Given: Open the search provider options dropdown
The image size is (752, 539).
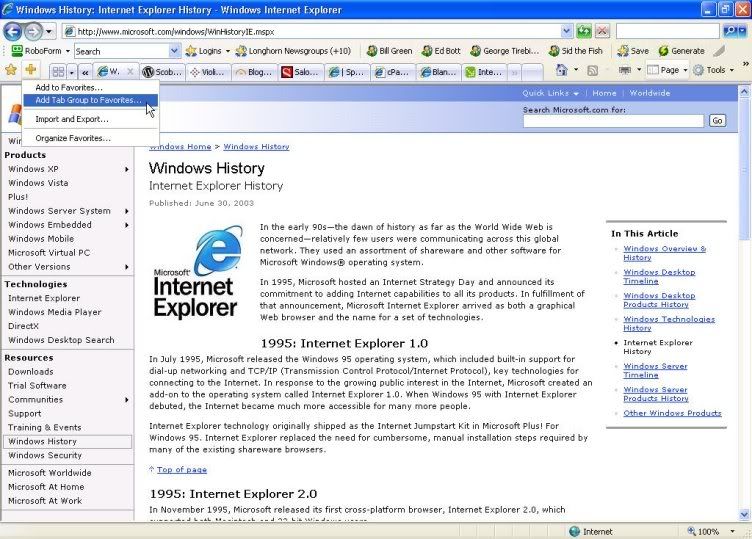Looking at the screenshot, I should coord(742,32).
